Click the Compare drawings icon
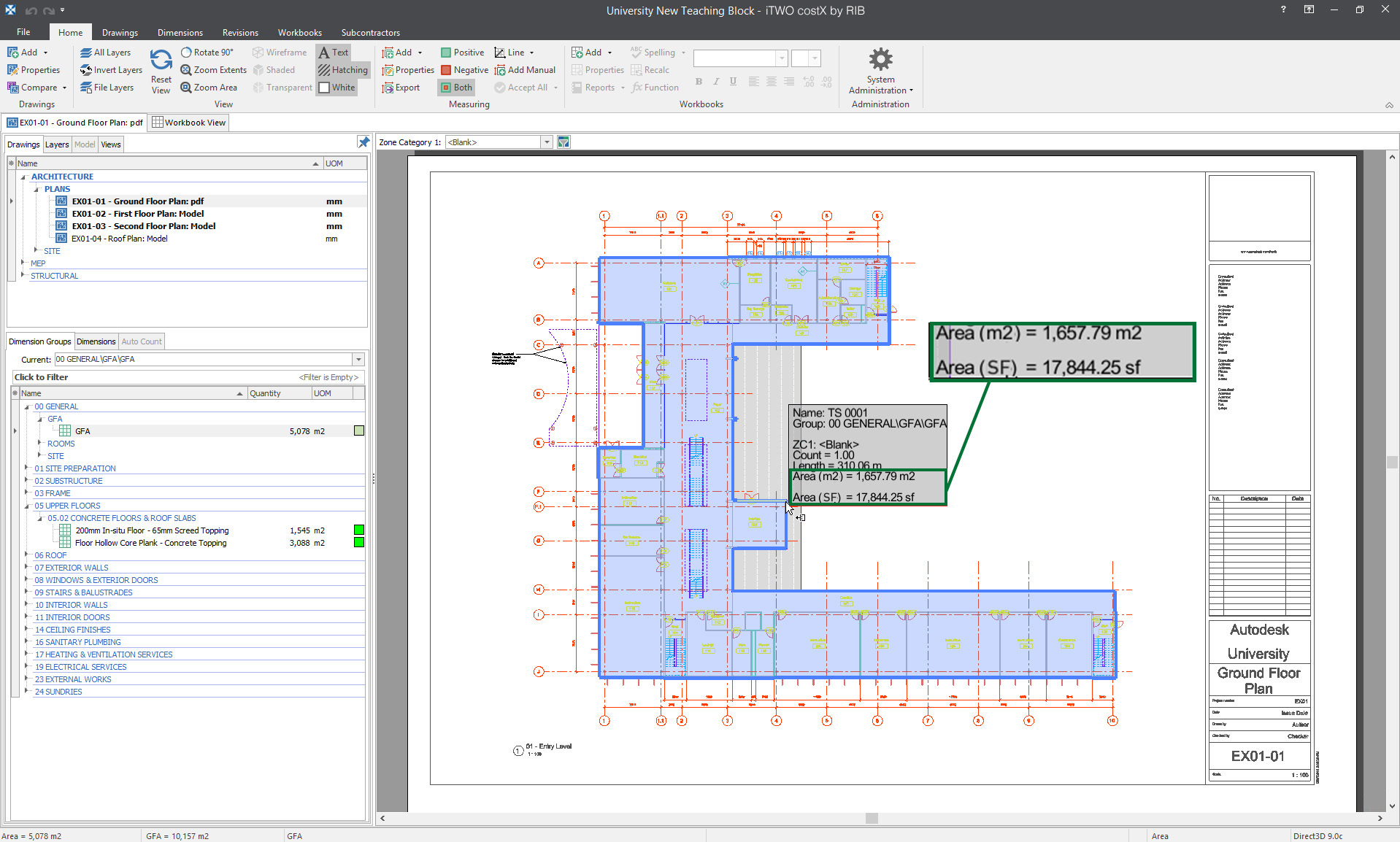Image resolution: width=1400 pixels, height=842 pixels. [12, 88]
